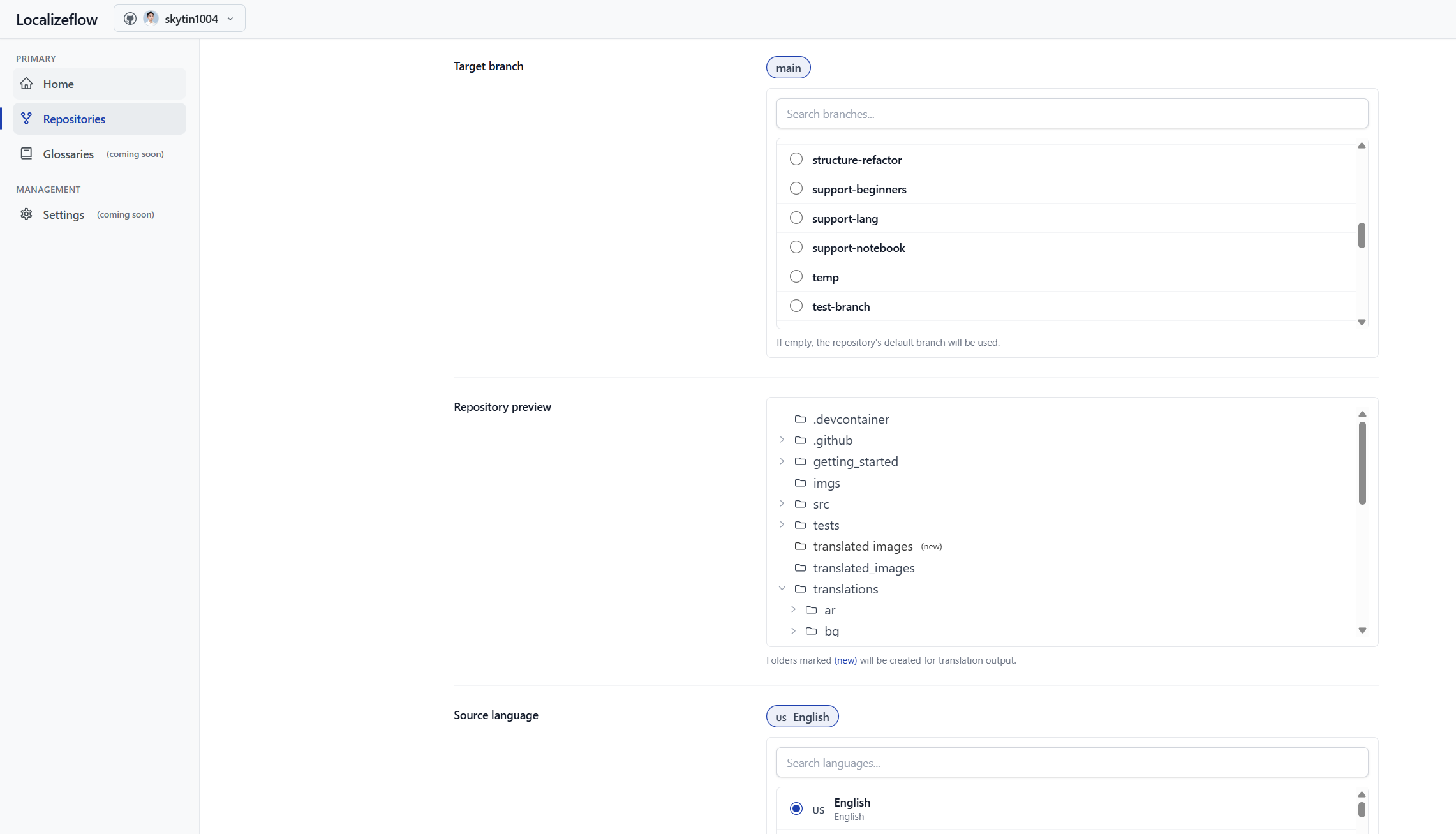1456x834 pixels.
Task: Open Glossaries from the sidebar
Action: click(68, 154)
